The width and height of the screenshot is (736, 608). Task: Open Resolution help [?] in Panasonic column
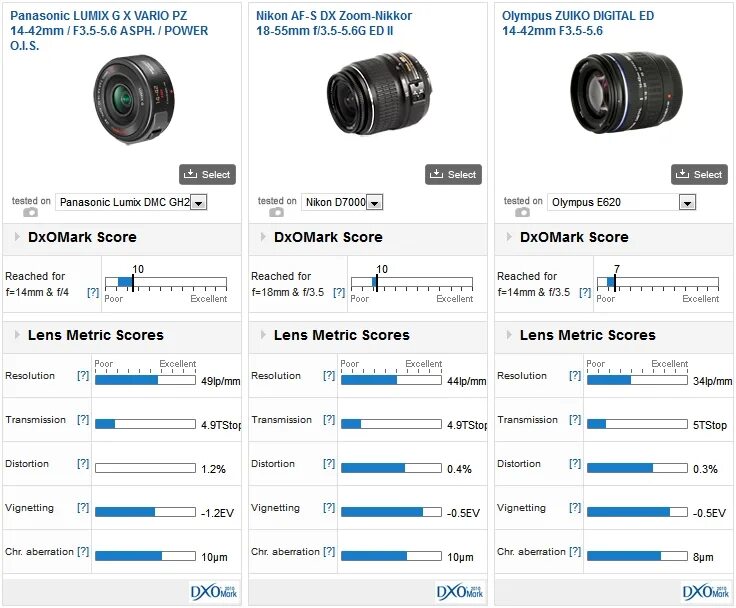tap(83, 376)
